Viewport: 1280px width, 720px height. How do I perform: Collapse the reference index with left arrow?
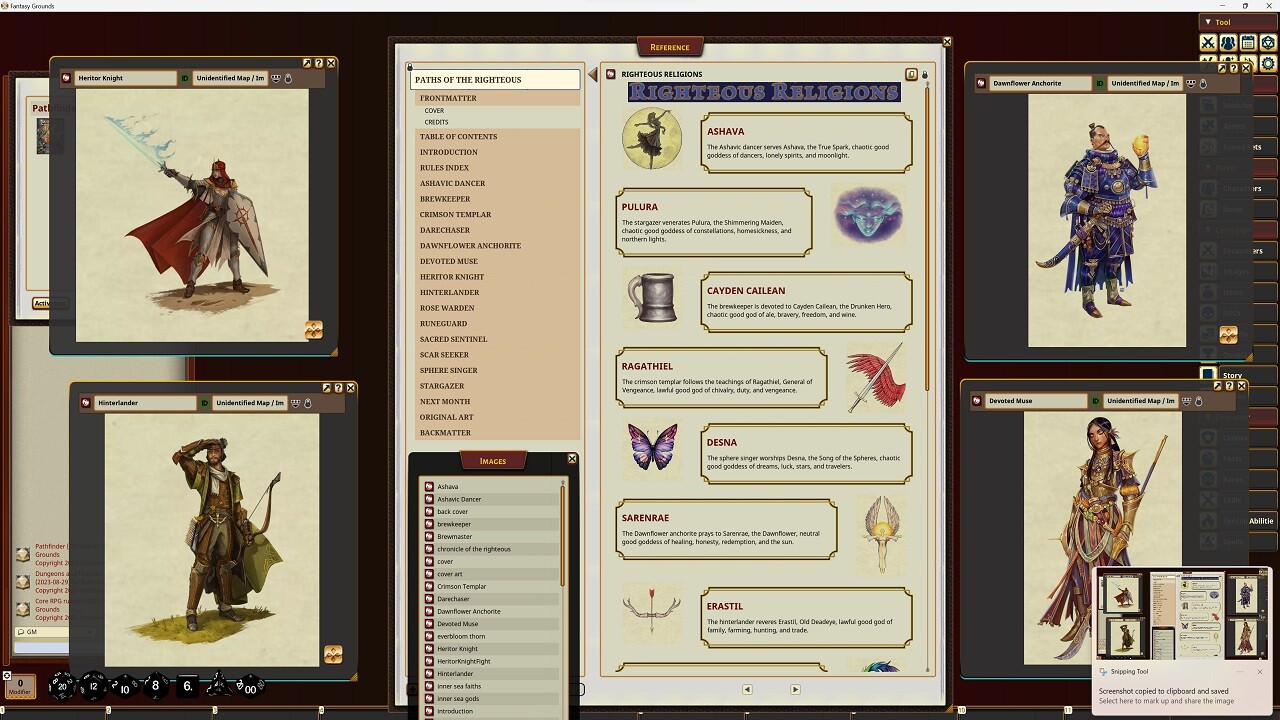tap(593, 74)
